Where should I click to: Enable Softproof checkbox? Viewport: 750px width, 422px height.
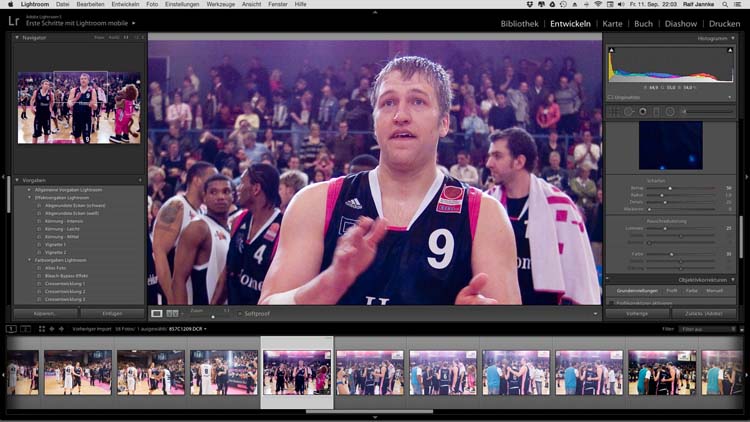240,314
